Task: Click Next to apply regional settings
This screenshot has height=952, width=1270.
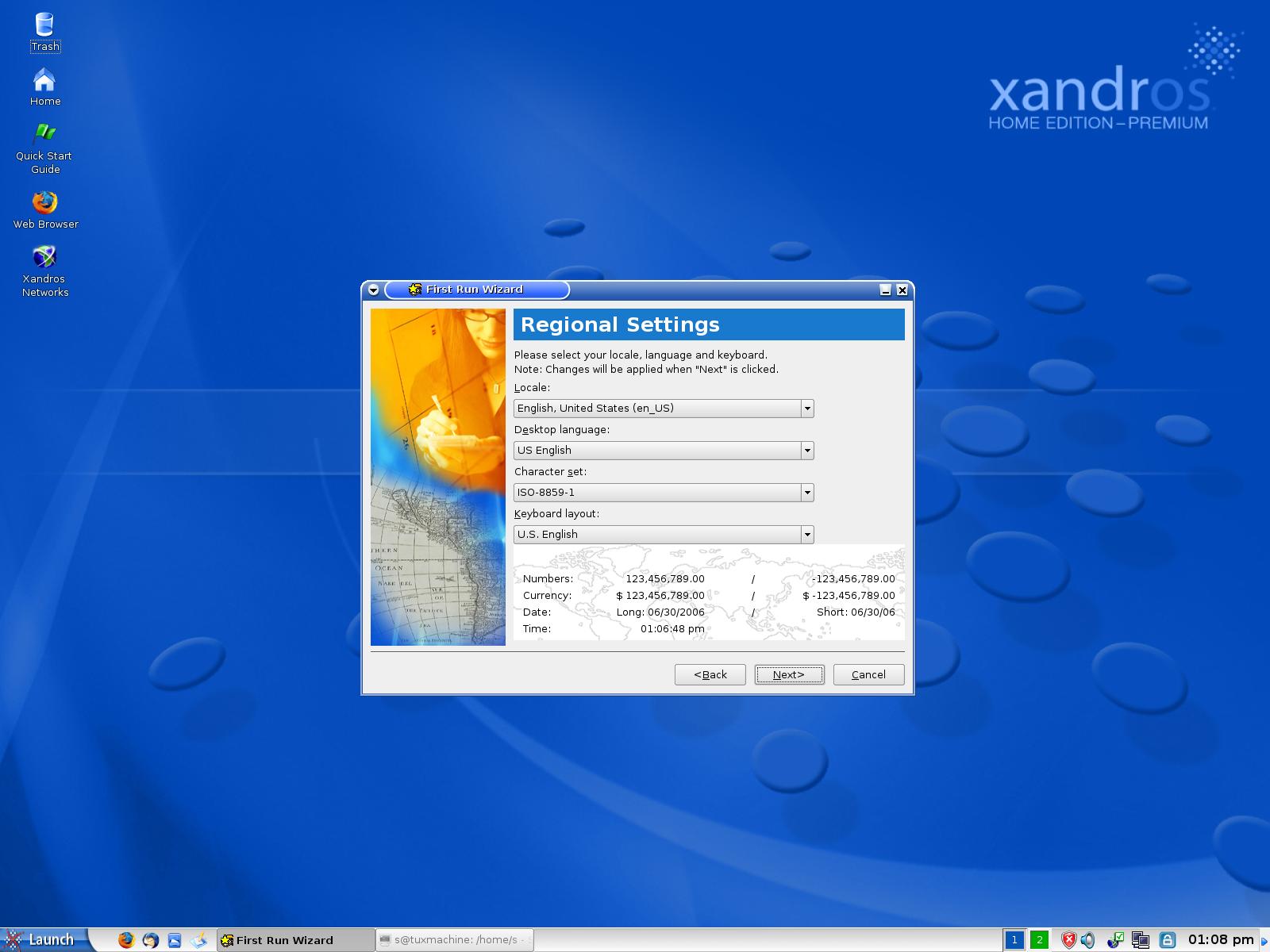Action: click(789, 675)
